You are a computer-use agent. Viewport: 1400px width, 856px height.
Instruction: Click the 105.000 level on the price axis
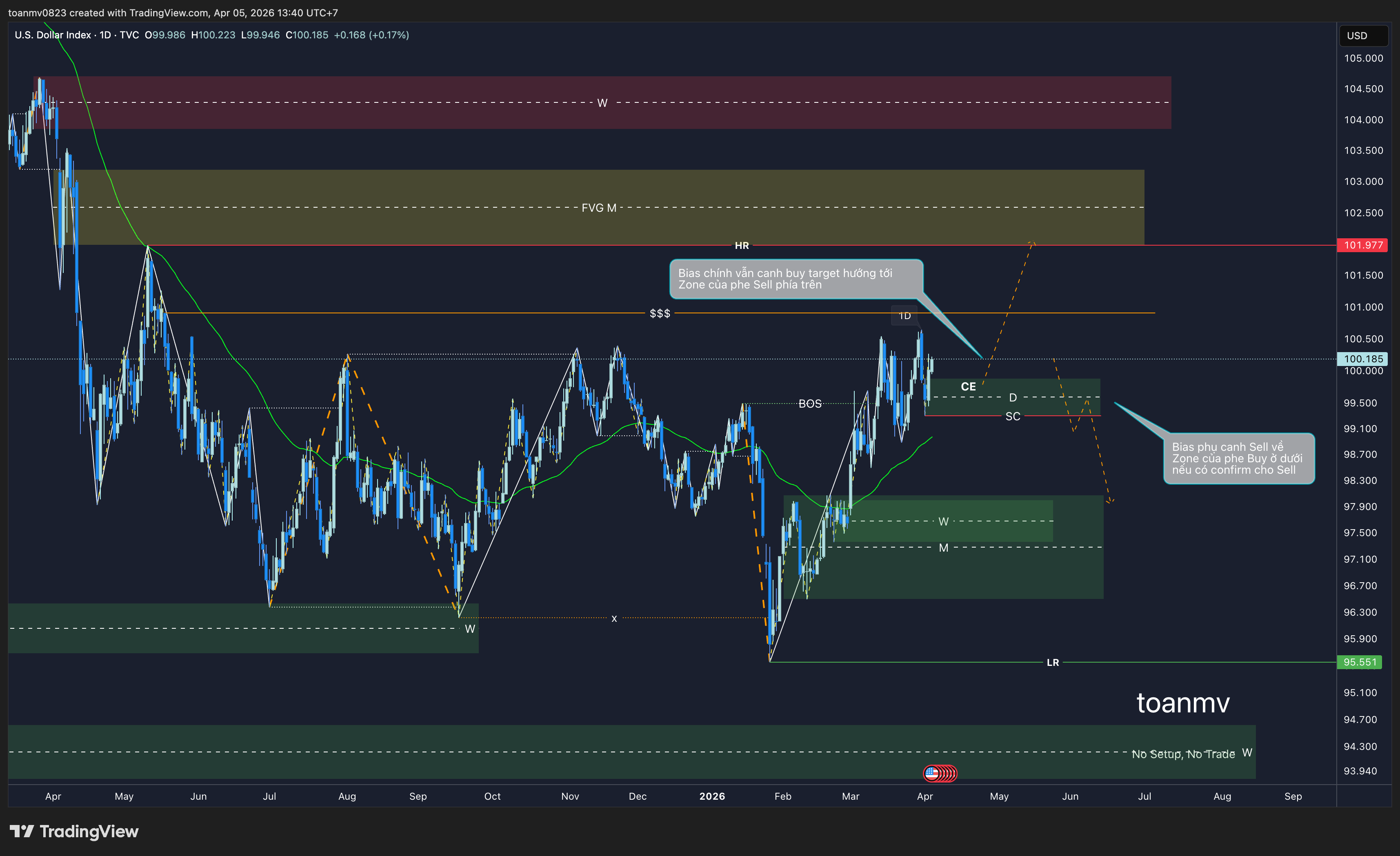coord(1363,58)
